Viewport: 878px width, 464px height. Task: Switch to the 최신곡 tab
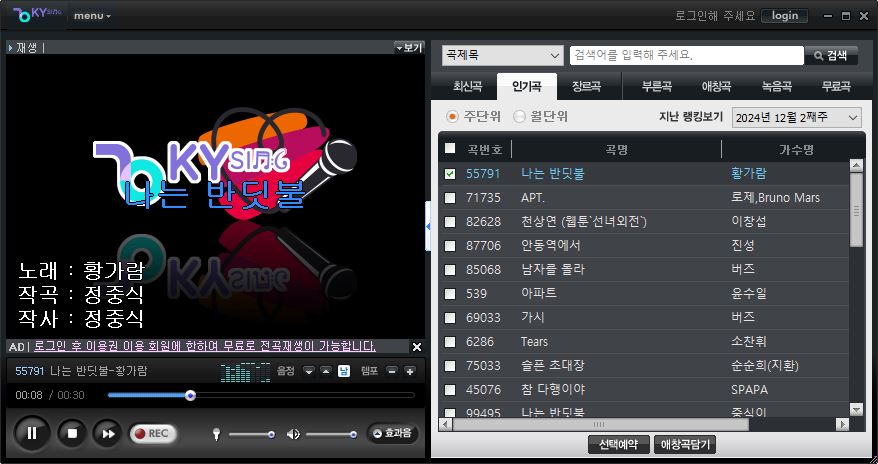(x=467, y=87)
